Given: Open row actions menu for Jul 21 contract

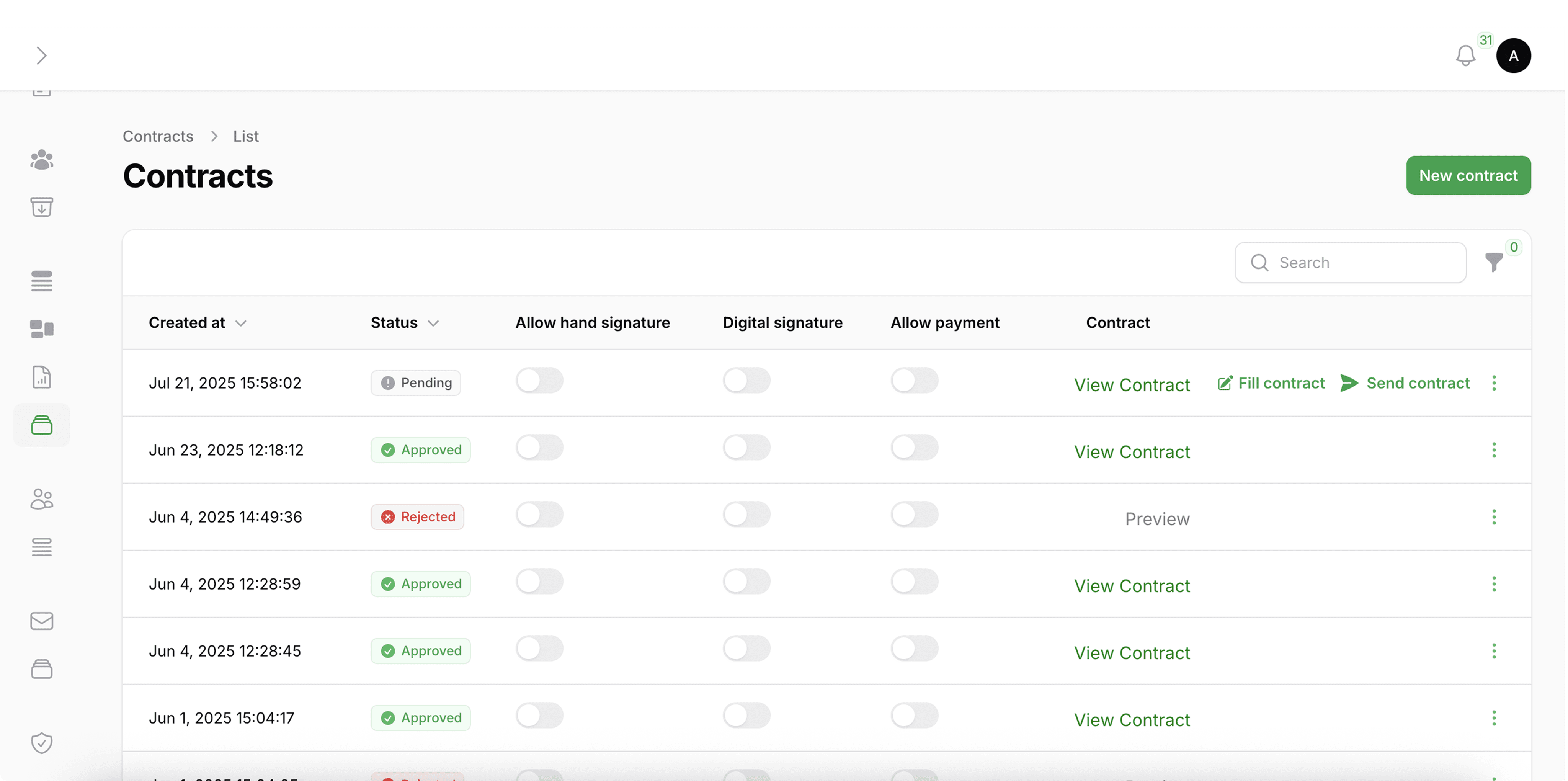Looking at the screenshot, I should pos(1494,383).
